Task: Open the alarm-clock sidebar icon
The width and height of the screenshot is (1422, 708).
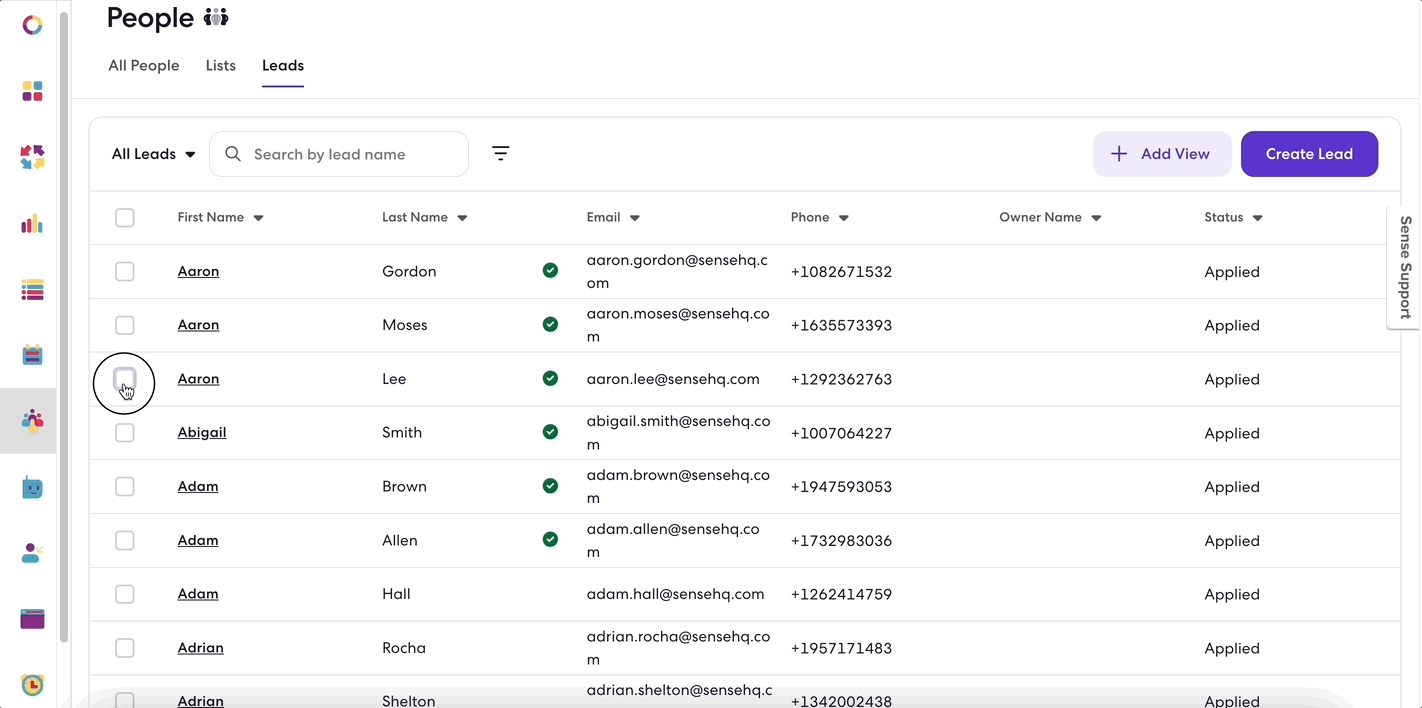Action: [x=32, y=685]
